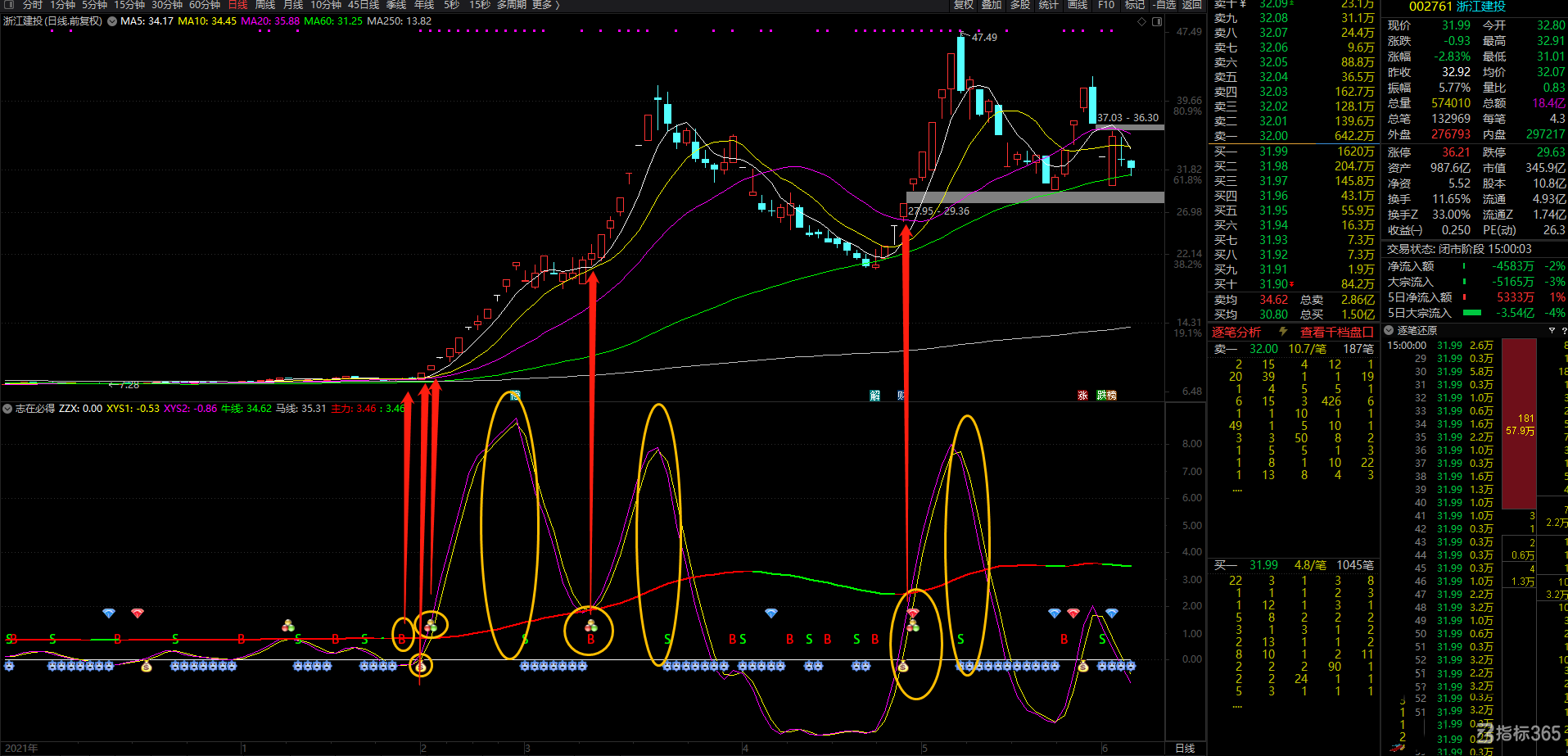The height and width of the screenshot is (756, 1568).
Task: Click the panel layout icon before 分时
Action: click(x=9, y=5)
